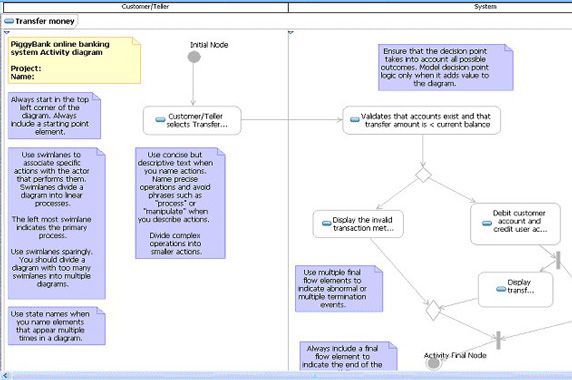
Task: Click the 'Initial Node' label text
Action: click(209, 45)
